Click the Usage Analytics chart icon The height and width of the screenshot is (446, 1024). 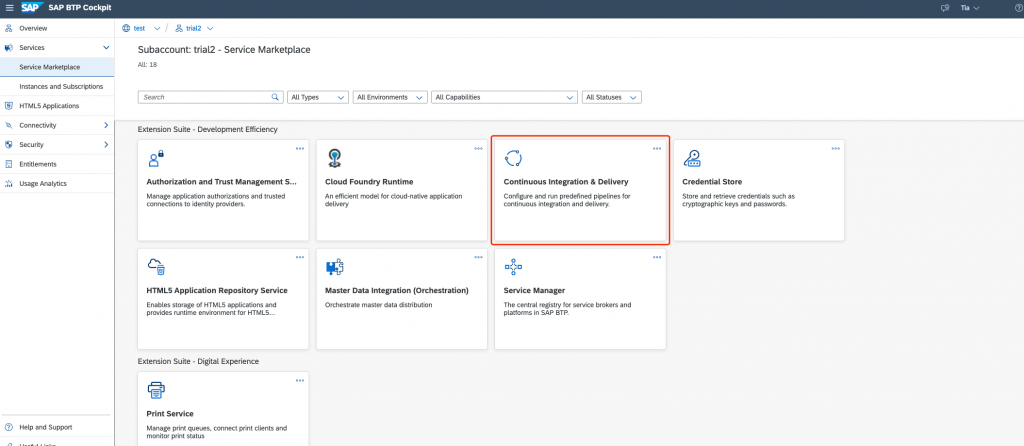point(8,183)
